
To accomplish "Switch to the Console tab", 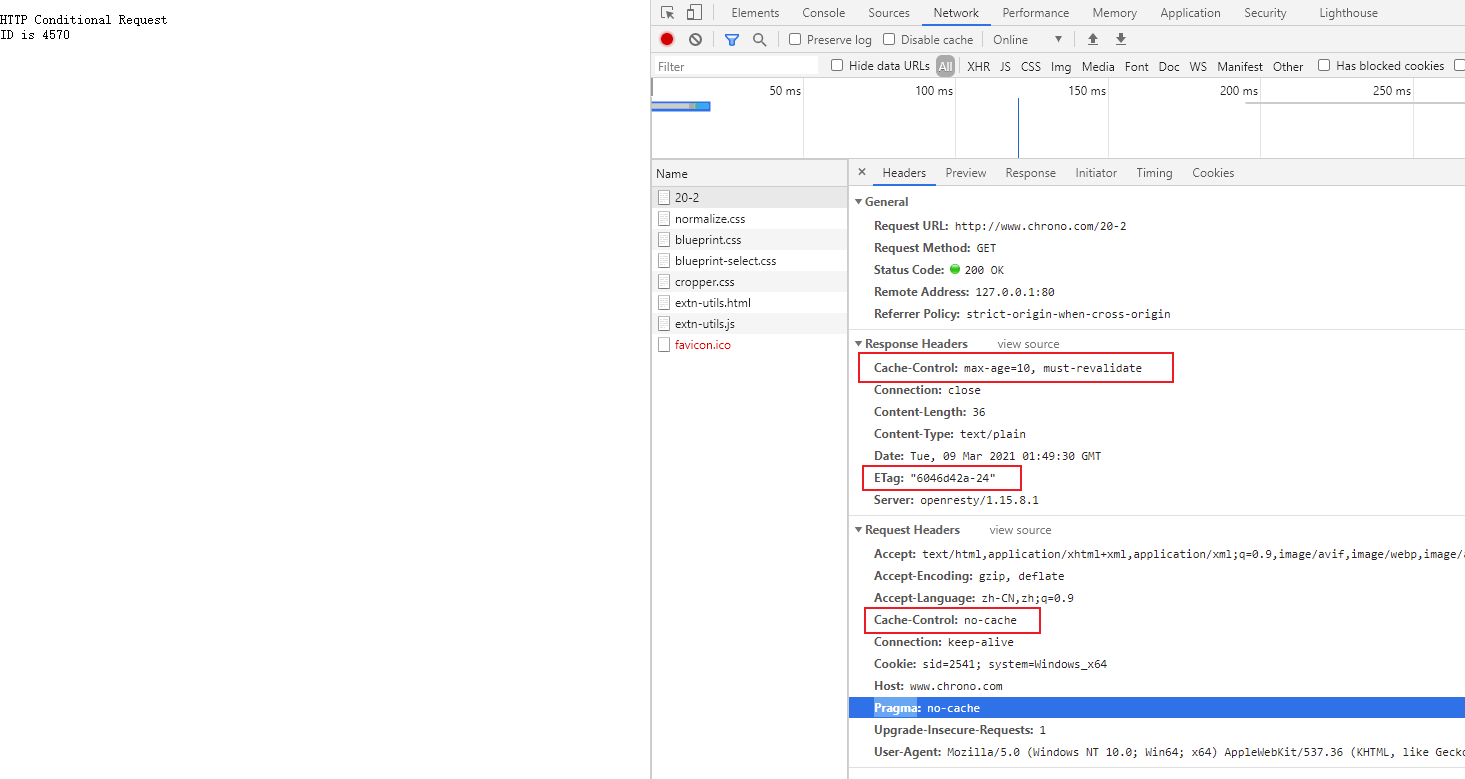I will 823,13.
